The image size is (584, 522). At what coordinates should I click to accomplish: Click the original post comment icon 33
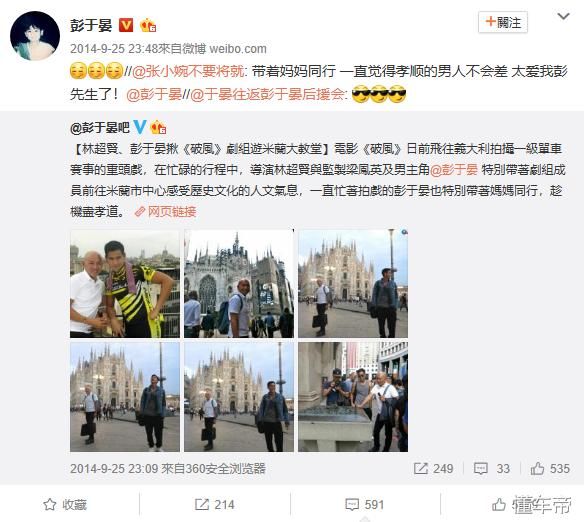click(492, 468)
